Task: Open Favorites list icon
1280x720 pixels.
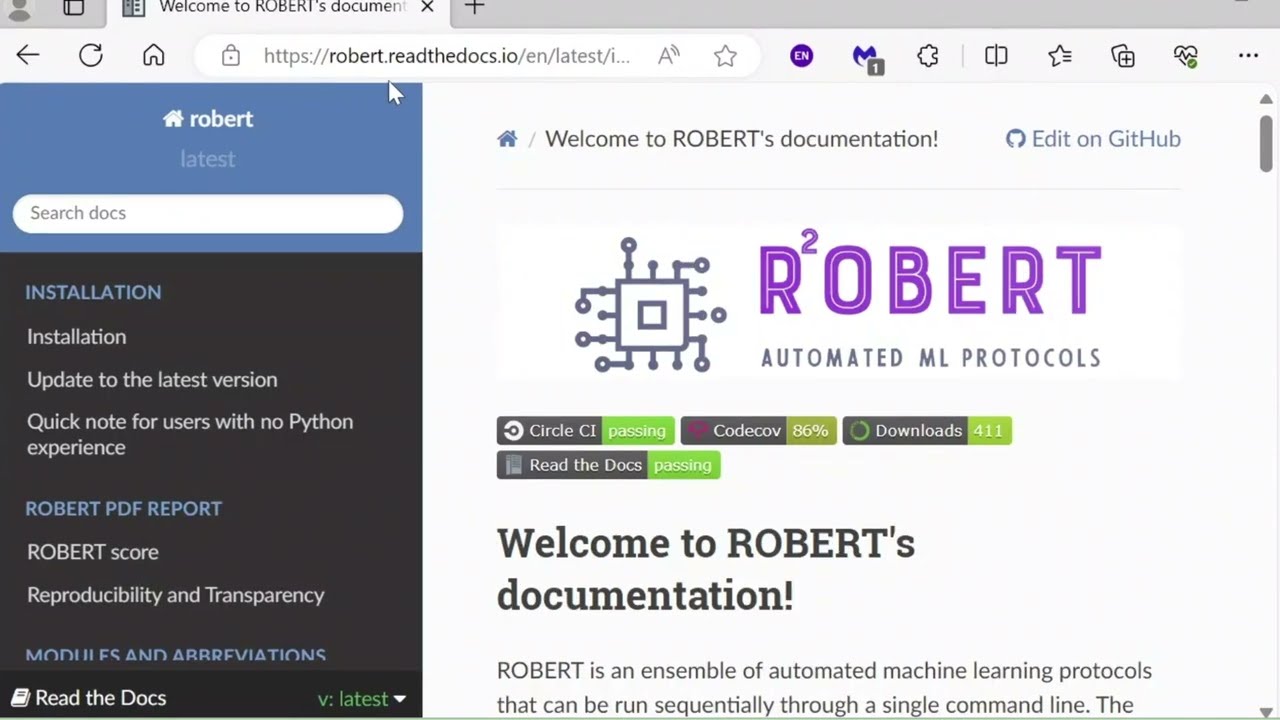Action: click(x=1060, y=56)
